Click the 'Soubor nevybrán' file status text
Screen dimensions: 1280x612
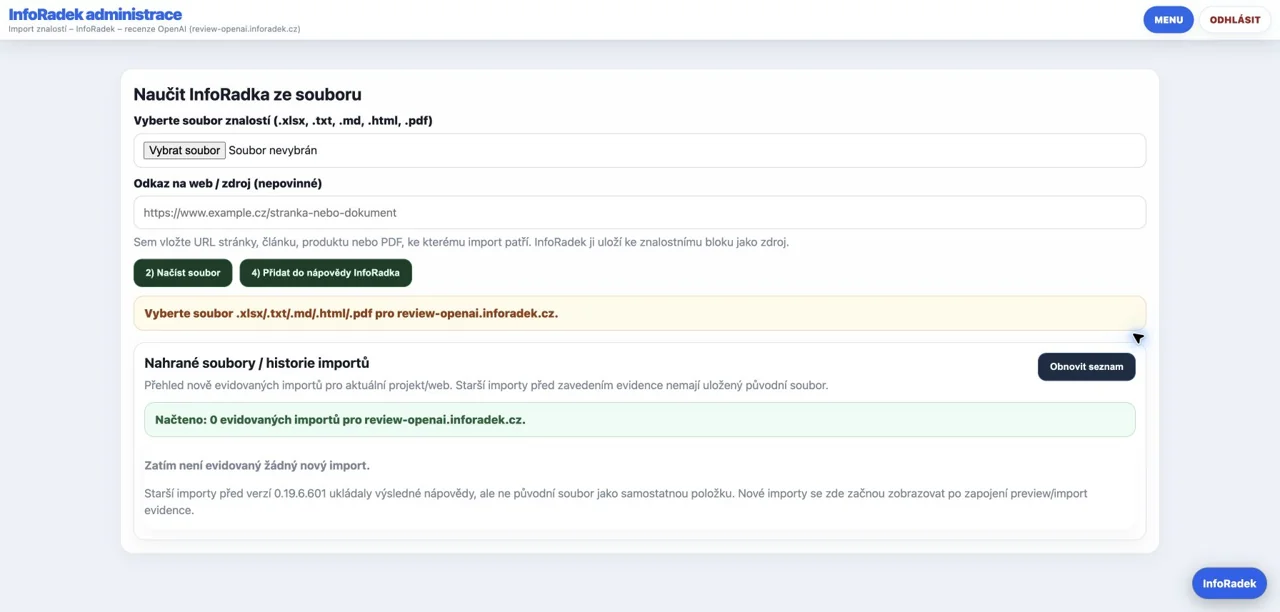273,150
